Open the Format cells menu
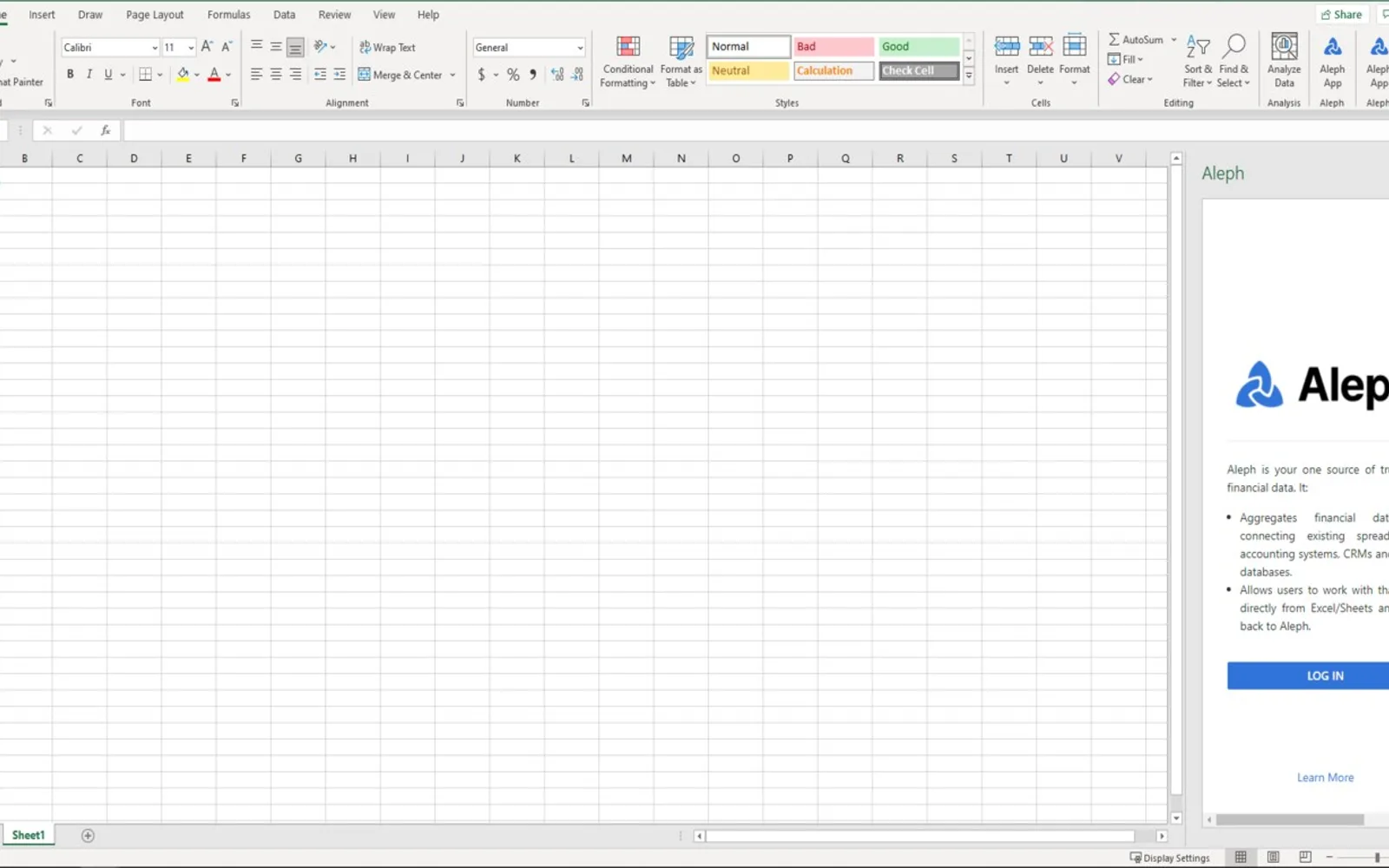This screenshot has width=1389, height=868. click(1074, 61)
